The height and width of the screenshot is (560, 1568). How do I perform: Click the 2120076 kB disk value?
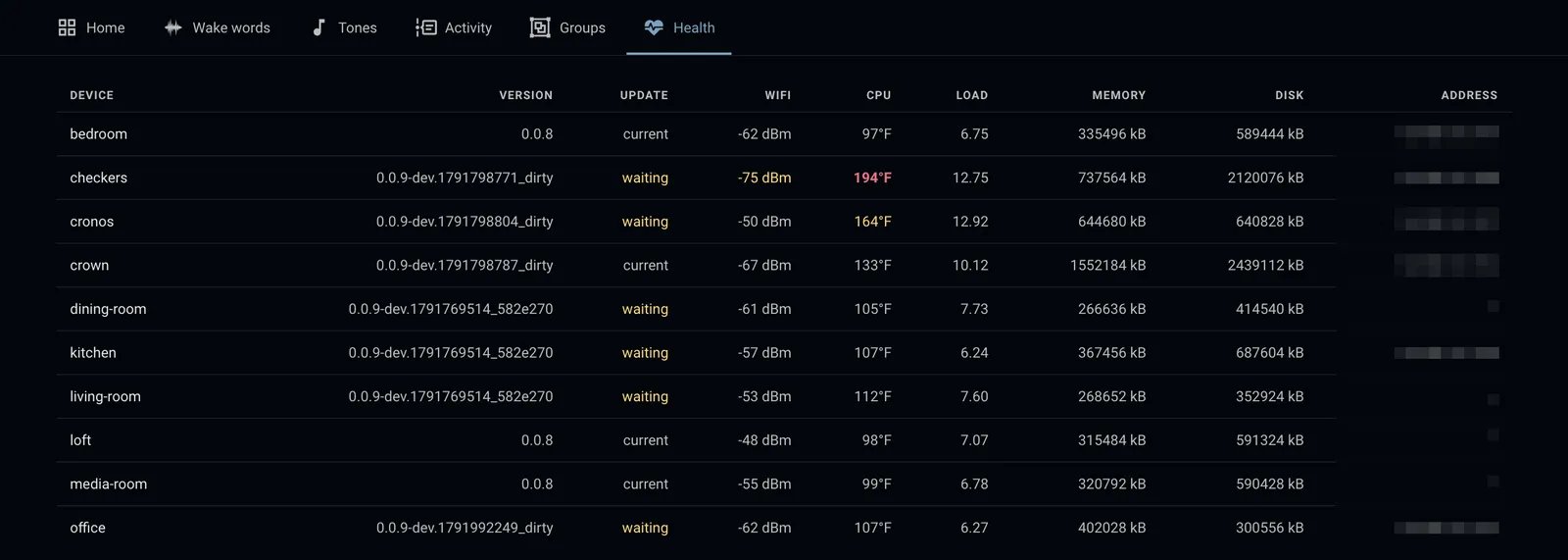click(1266, 178)
